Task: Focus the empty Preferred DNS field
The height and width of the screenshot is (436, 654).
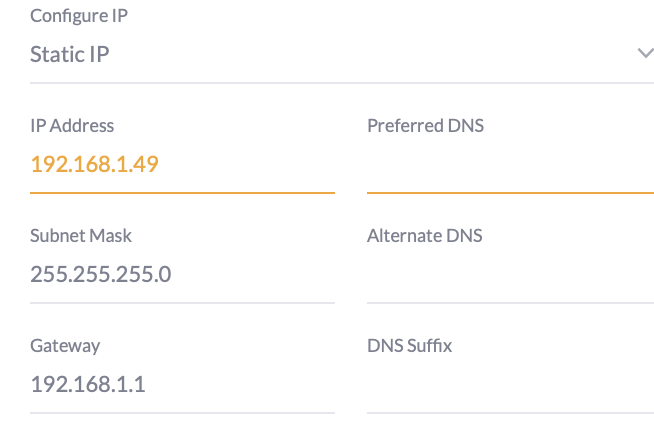Action: tap(510, 166)
